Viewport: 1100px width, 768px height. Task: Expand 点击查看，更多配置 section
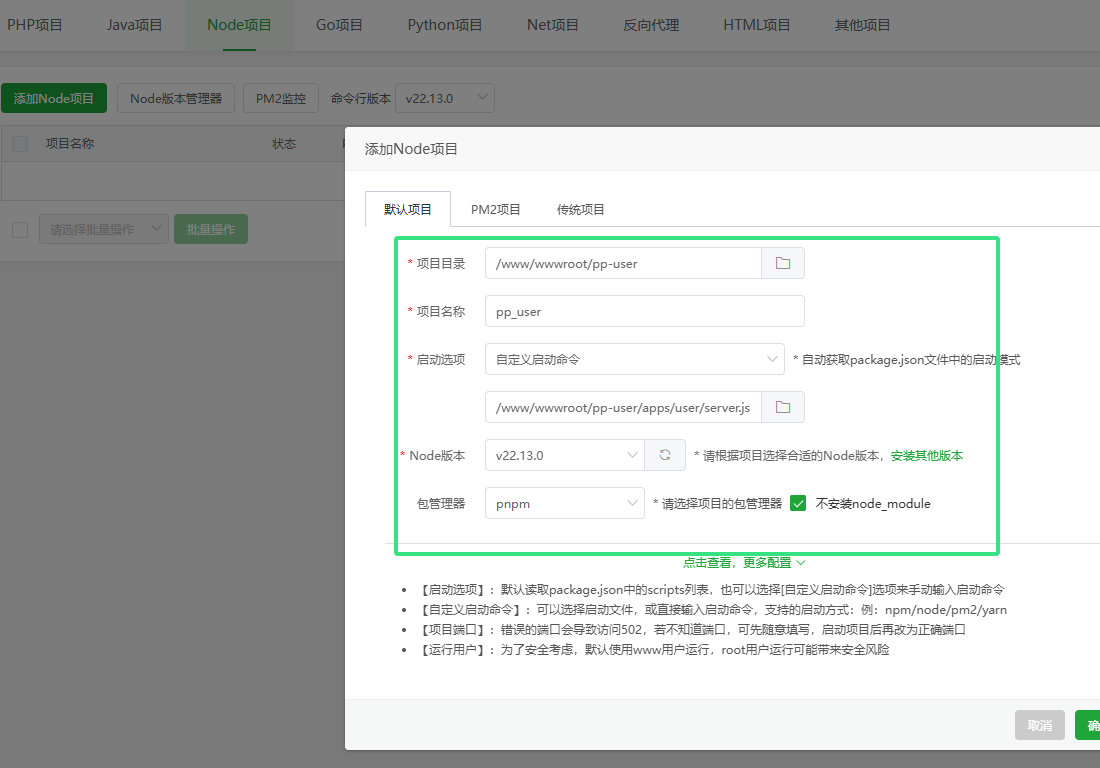744,562
